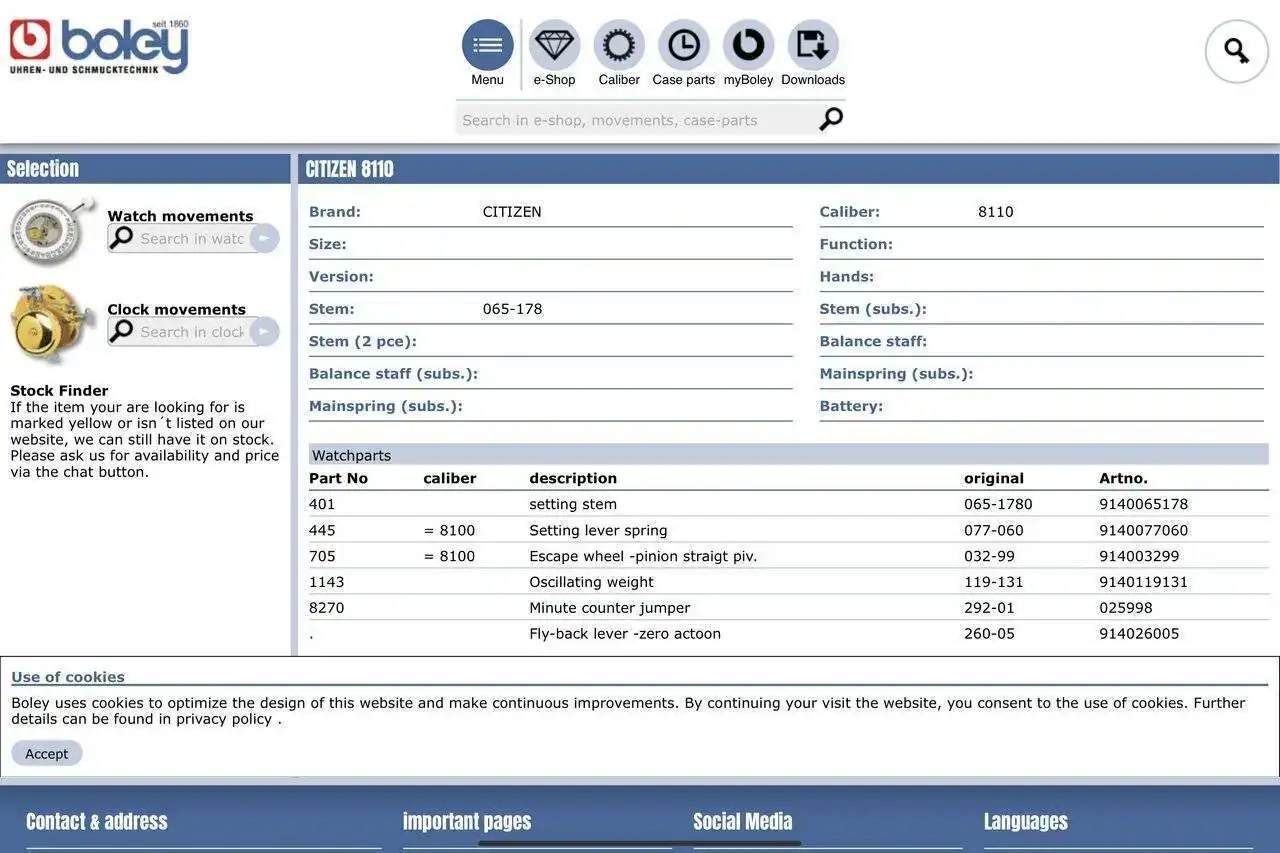The height and width of the screenshot is (853, 1280).
Task: Open the Caliber gear icon
Action: pos(619,45)
